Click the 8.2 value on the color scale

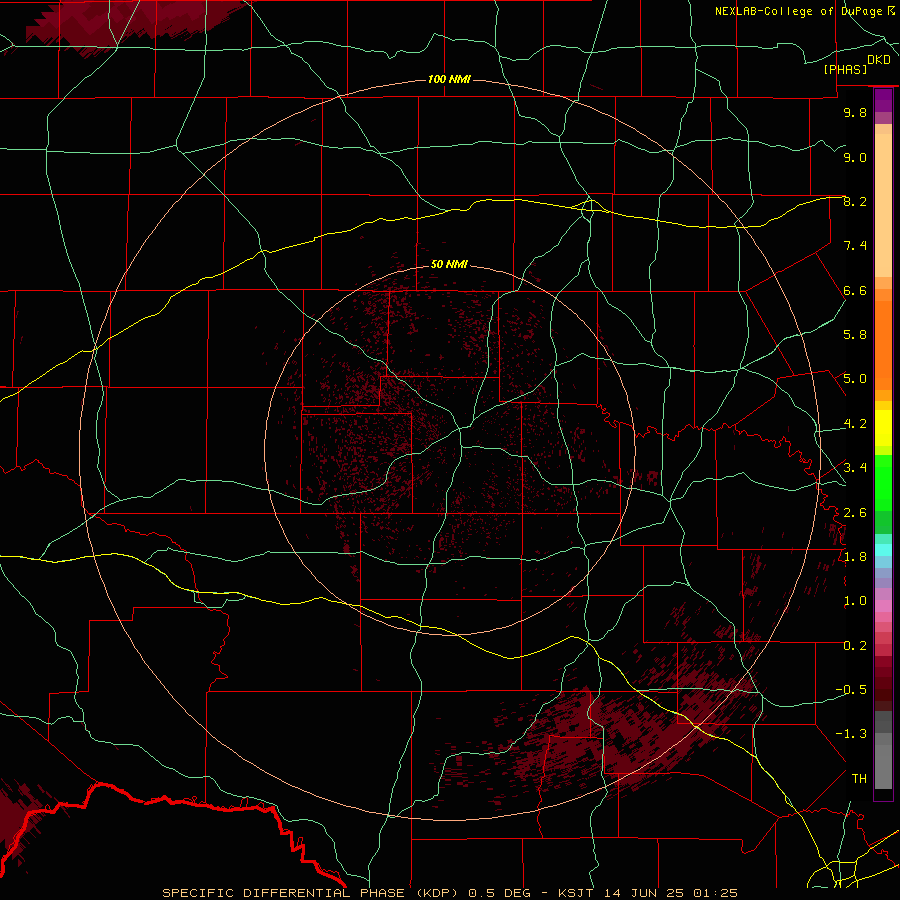click(855, 201)
